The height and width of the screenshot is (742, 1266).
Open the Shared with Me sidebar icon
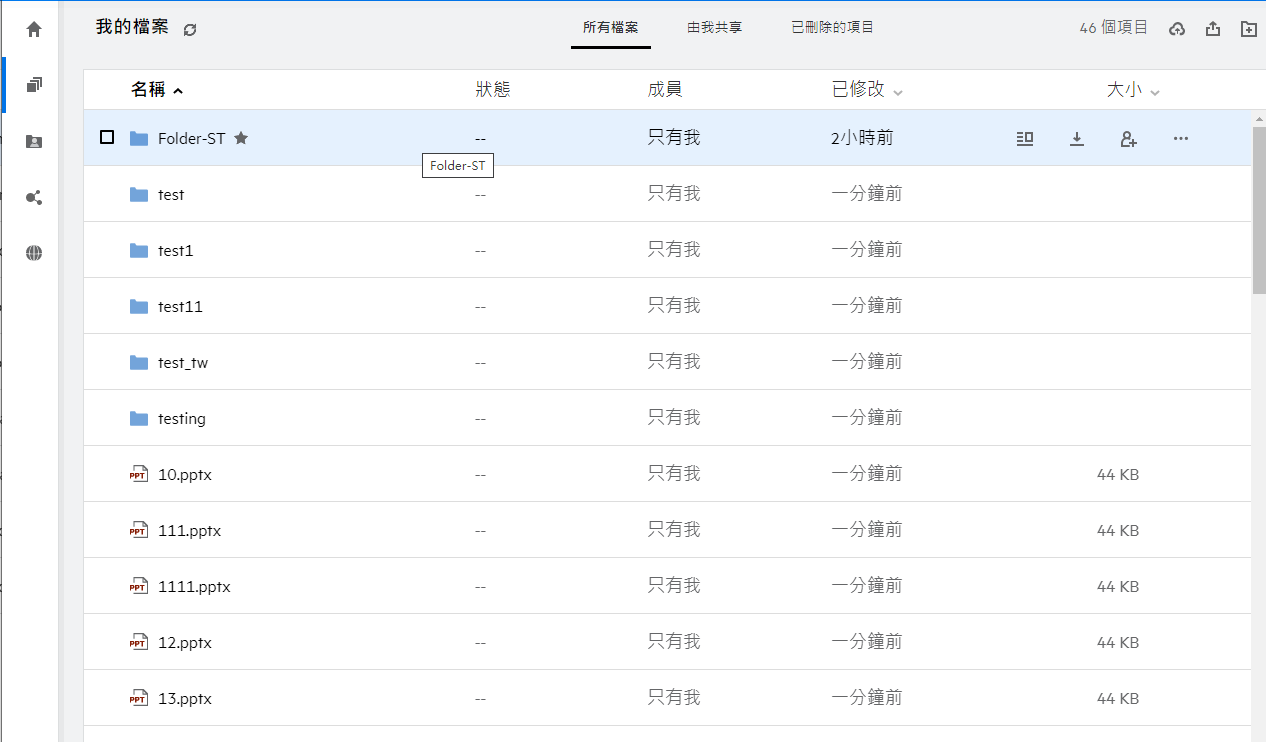34,141
